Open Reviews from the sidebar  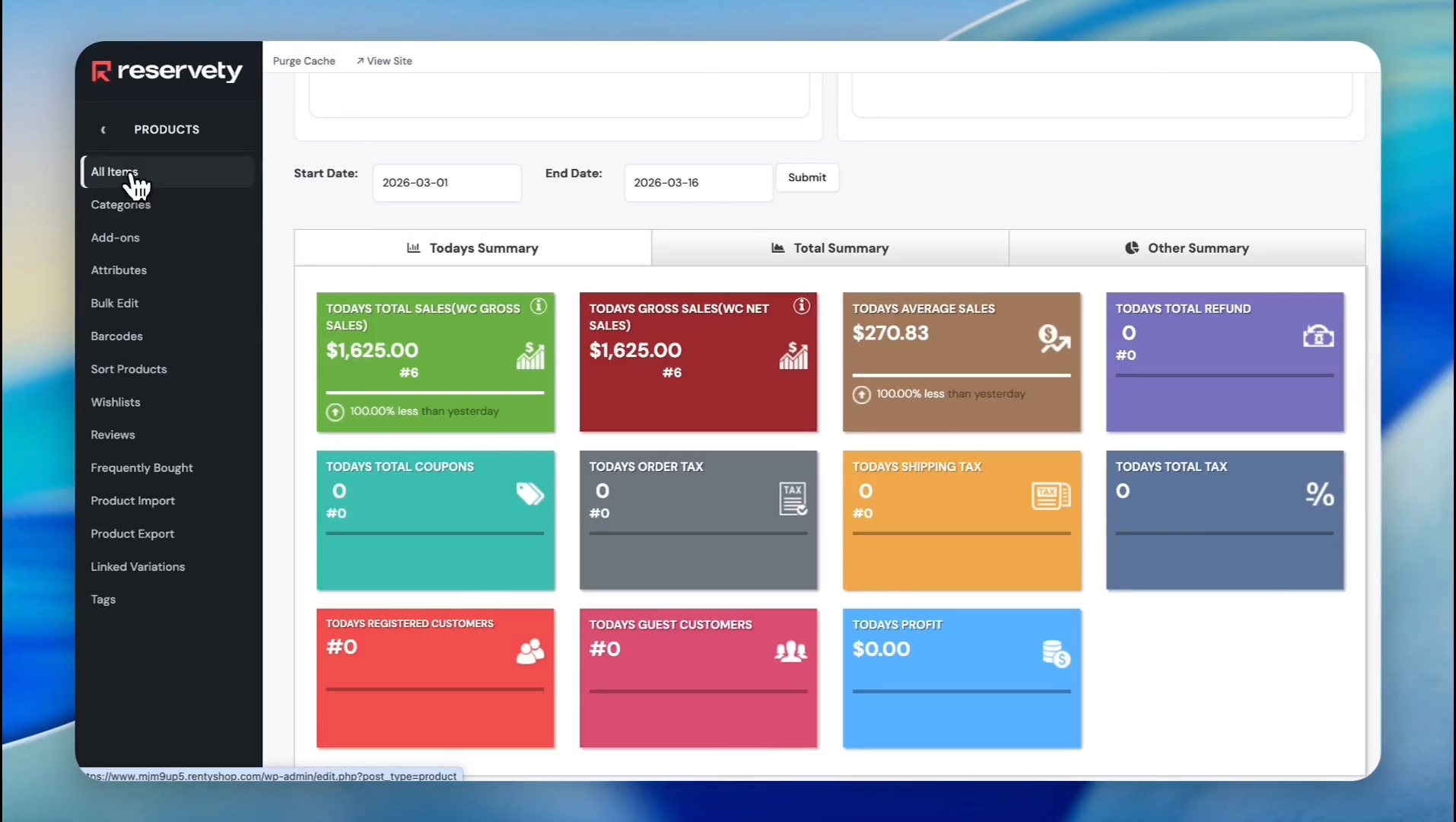click(x=113, y=435)
